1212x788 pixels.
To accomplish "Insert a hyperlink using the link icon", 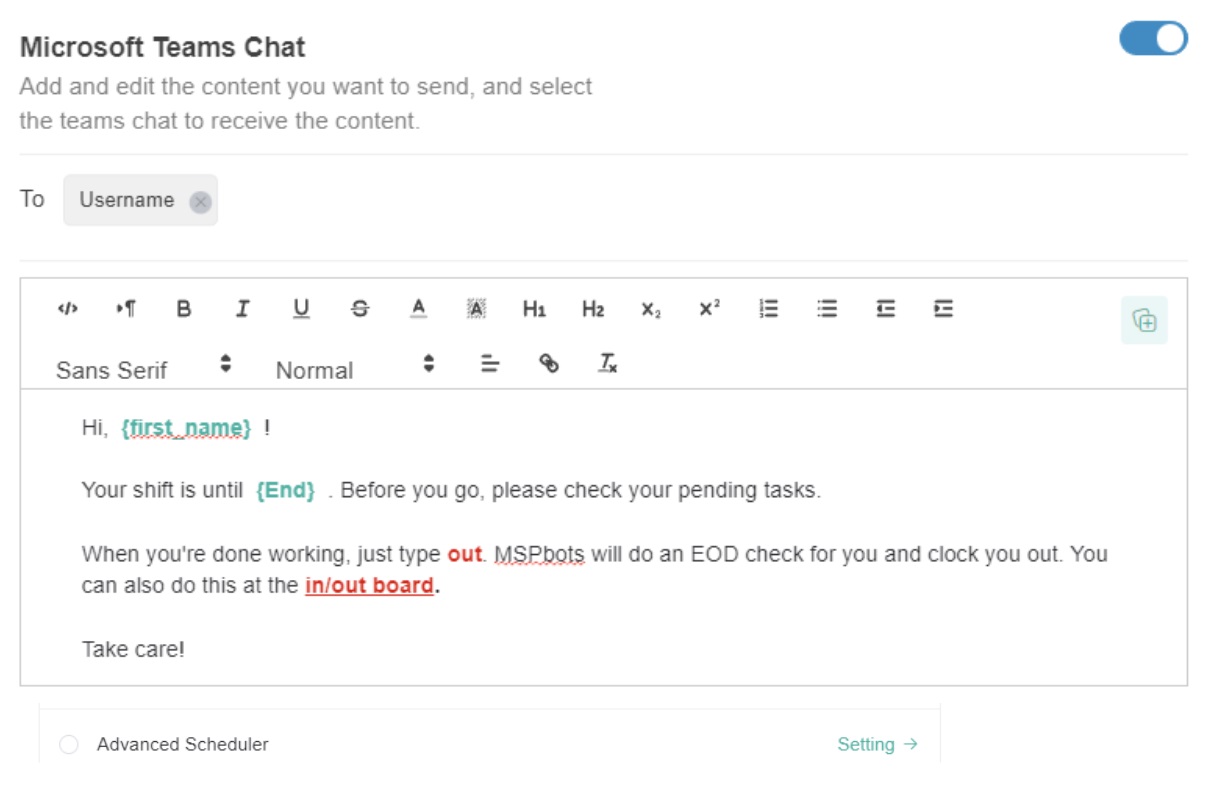I will click(x=549, y=365).
